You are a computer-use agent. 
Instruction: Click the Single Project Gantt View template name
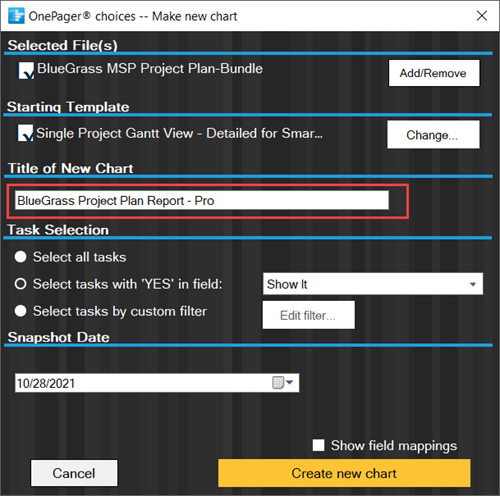[x=179, y=133]
